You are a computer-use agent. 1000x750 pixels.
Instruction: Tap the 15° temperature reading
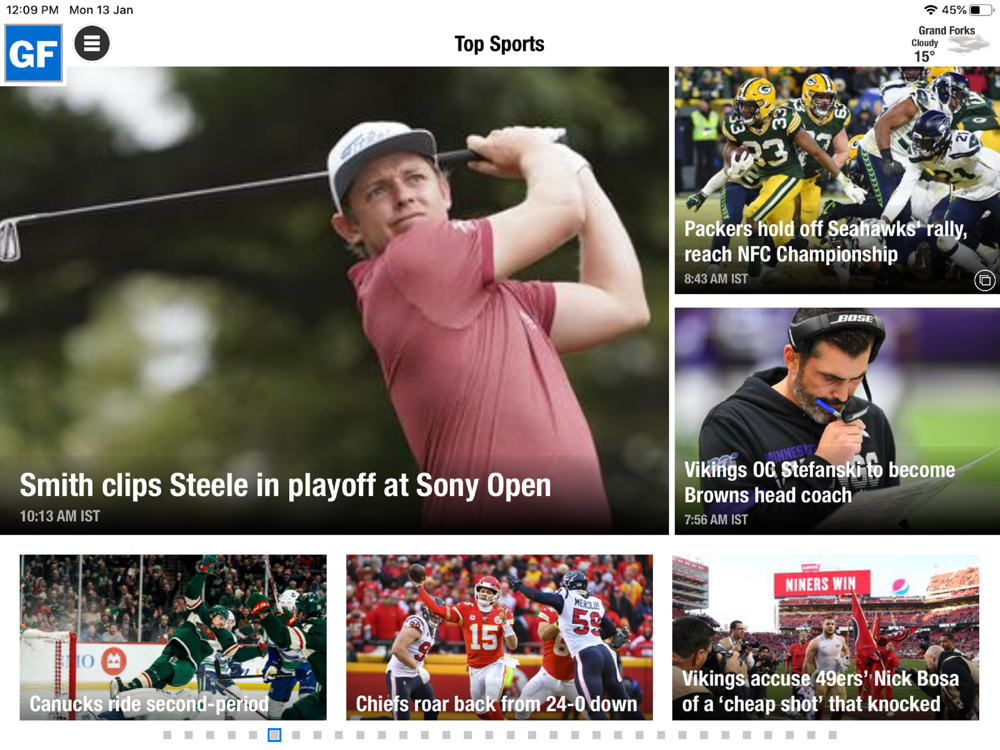point(924,57)
